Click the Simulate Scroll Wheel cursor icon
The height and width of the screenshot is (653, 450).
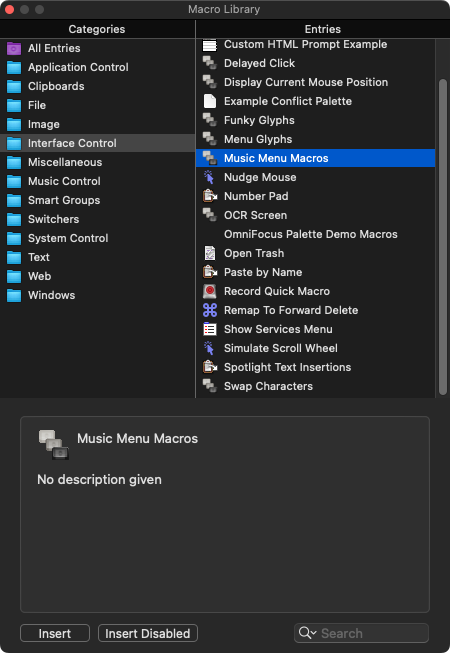click(x=209, y=348)
